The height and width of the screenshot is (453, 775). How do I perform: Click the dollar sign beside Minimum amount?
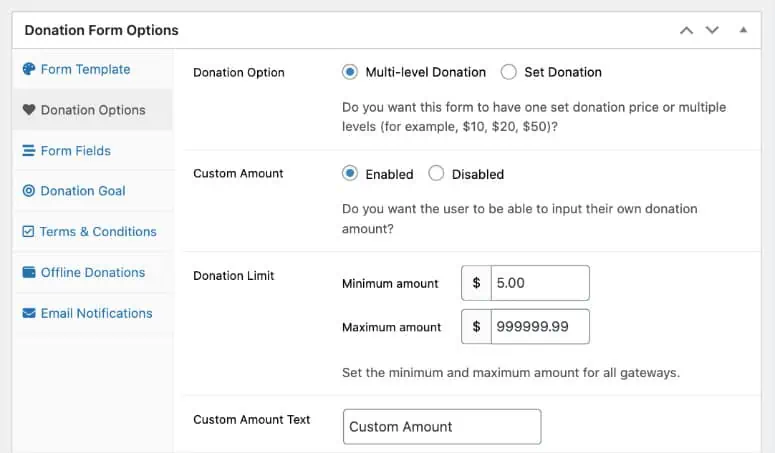click(x=476, y=283)
